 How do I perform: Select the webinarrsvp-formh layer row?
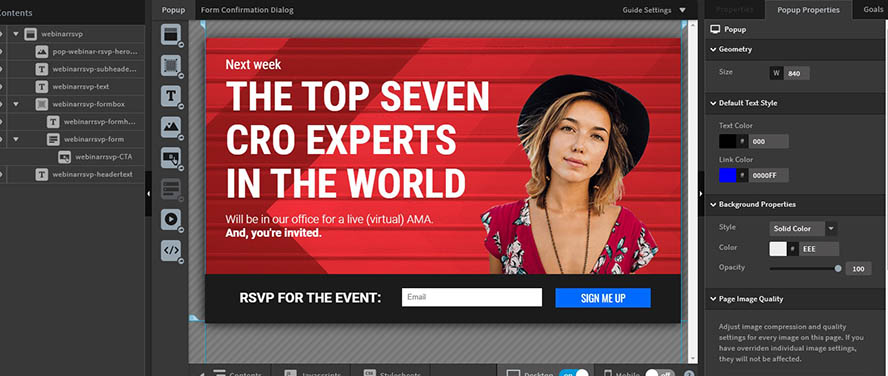coord(72,122)
